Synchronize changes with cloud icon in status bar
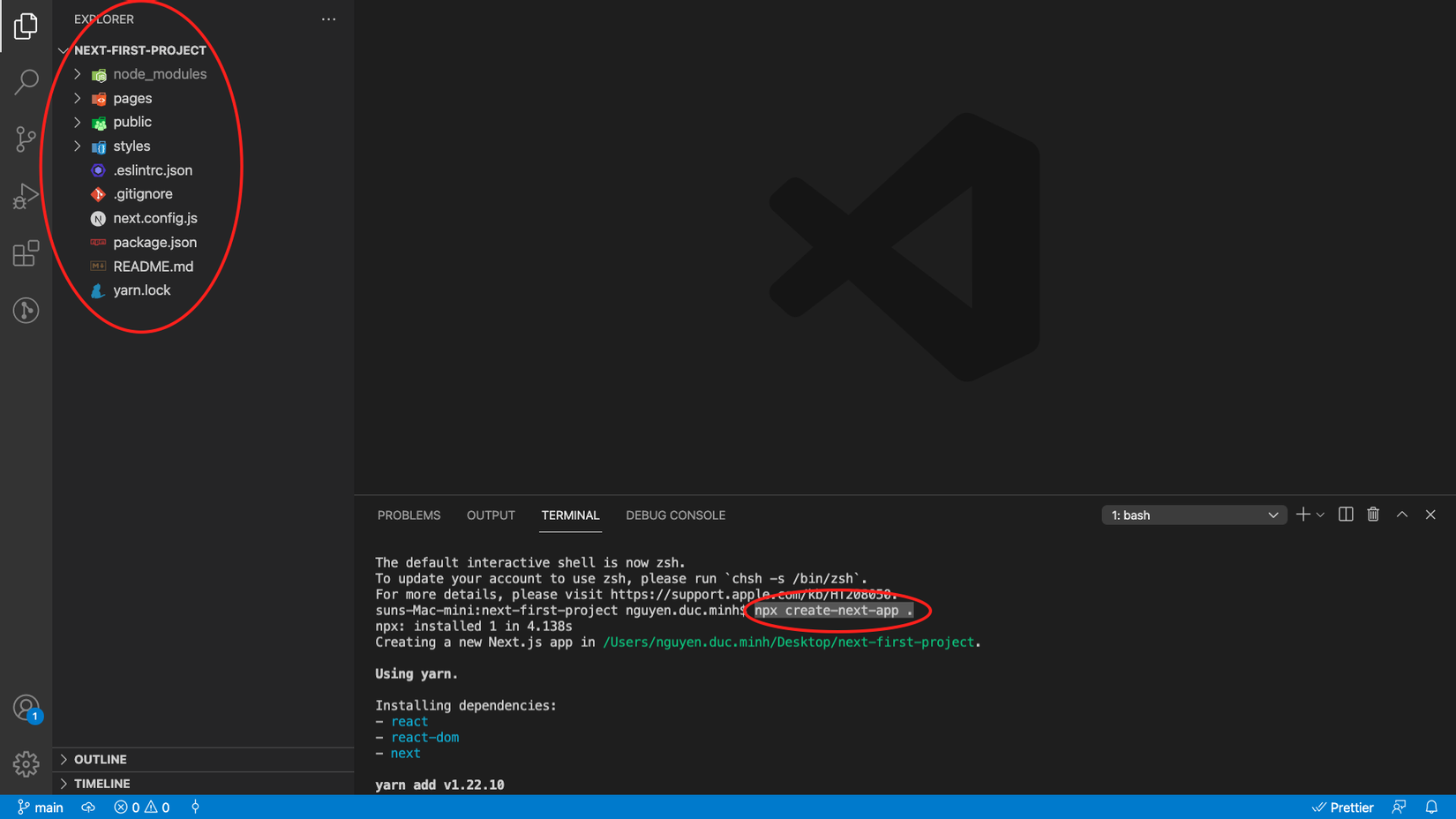Screen dimensions: 1456x819 [88, 808]
